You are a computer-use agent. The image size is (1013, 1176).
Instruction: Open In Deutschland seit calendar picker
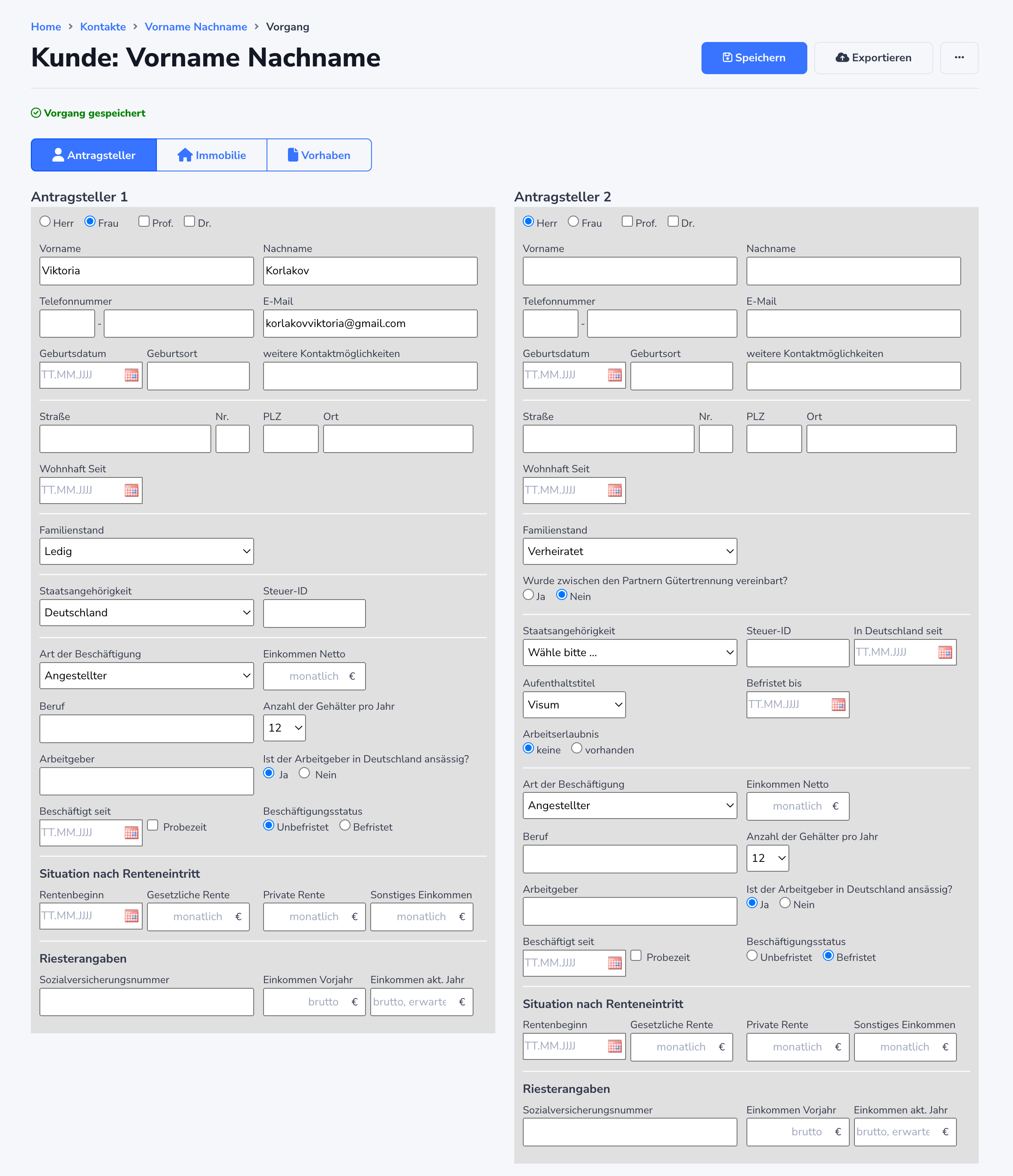pos(945,653)
